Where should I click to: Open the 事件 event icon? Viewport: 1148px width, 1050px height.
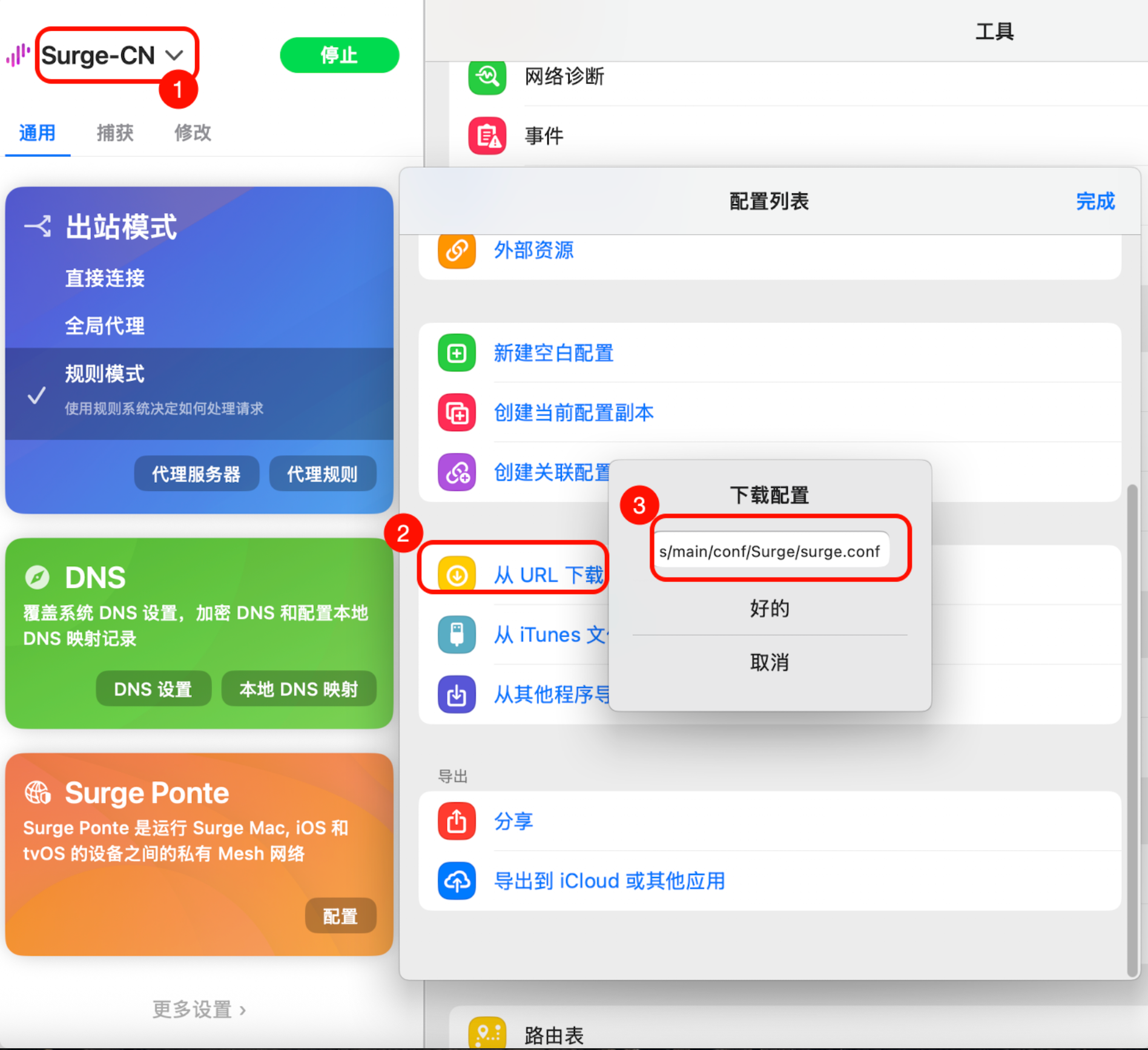pos(487,136)
